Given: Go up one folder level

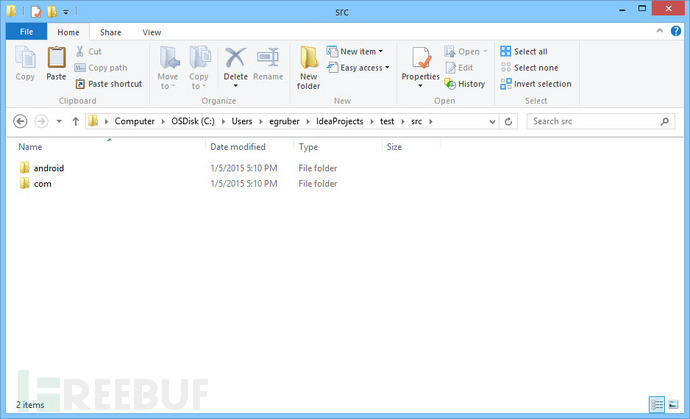Looking at the screenshot, I should click(76, 121).
